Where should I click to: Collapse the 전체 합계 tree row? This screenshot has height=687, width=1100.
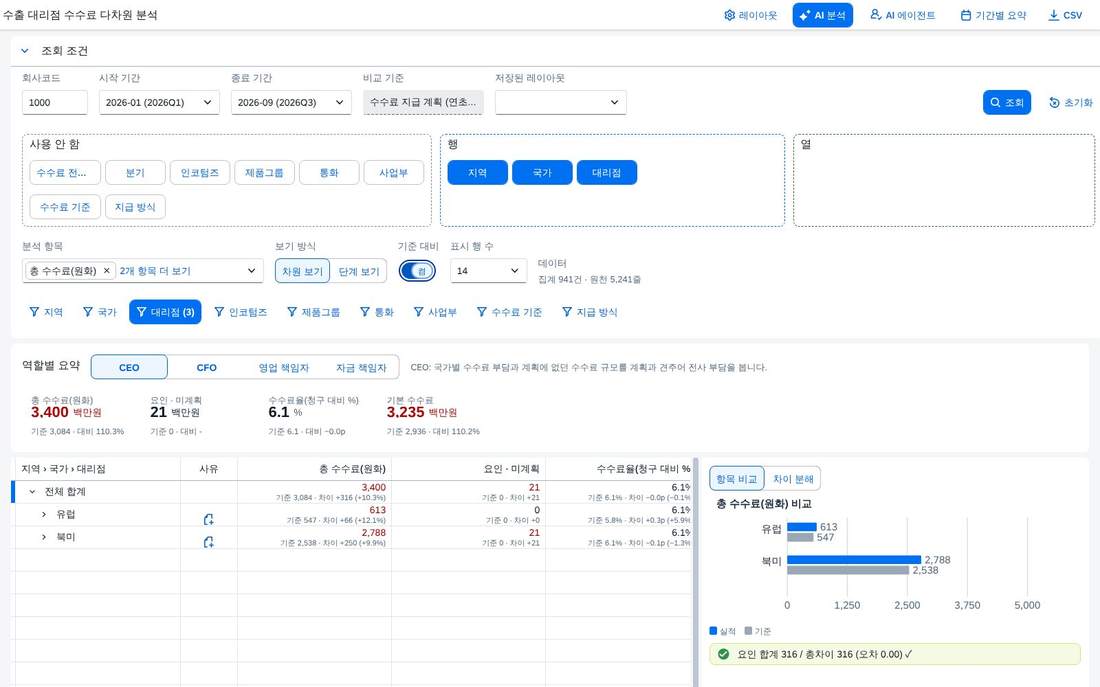click(x=32, y=492)
